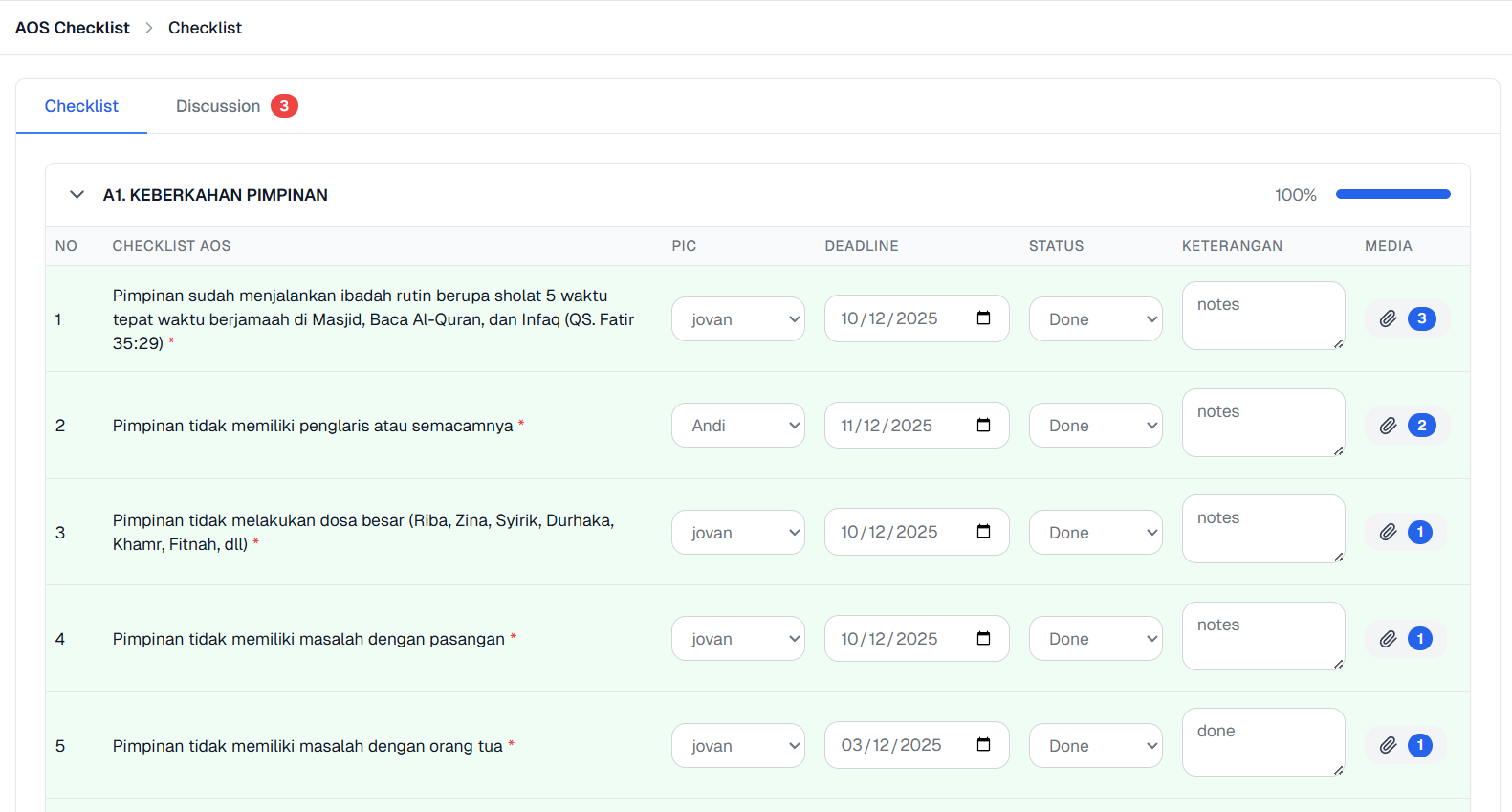Open media attachments for row 3

[x=1389, y=532]
